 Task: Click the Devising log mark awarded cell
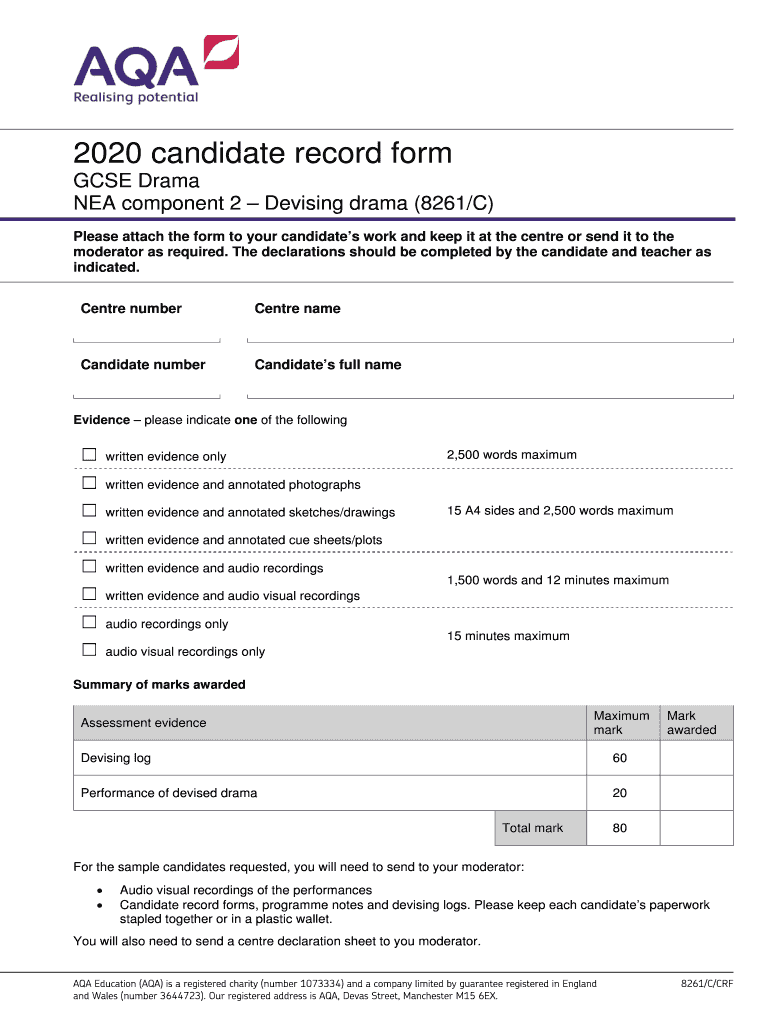tap(696, 758)
